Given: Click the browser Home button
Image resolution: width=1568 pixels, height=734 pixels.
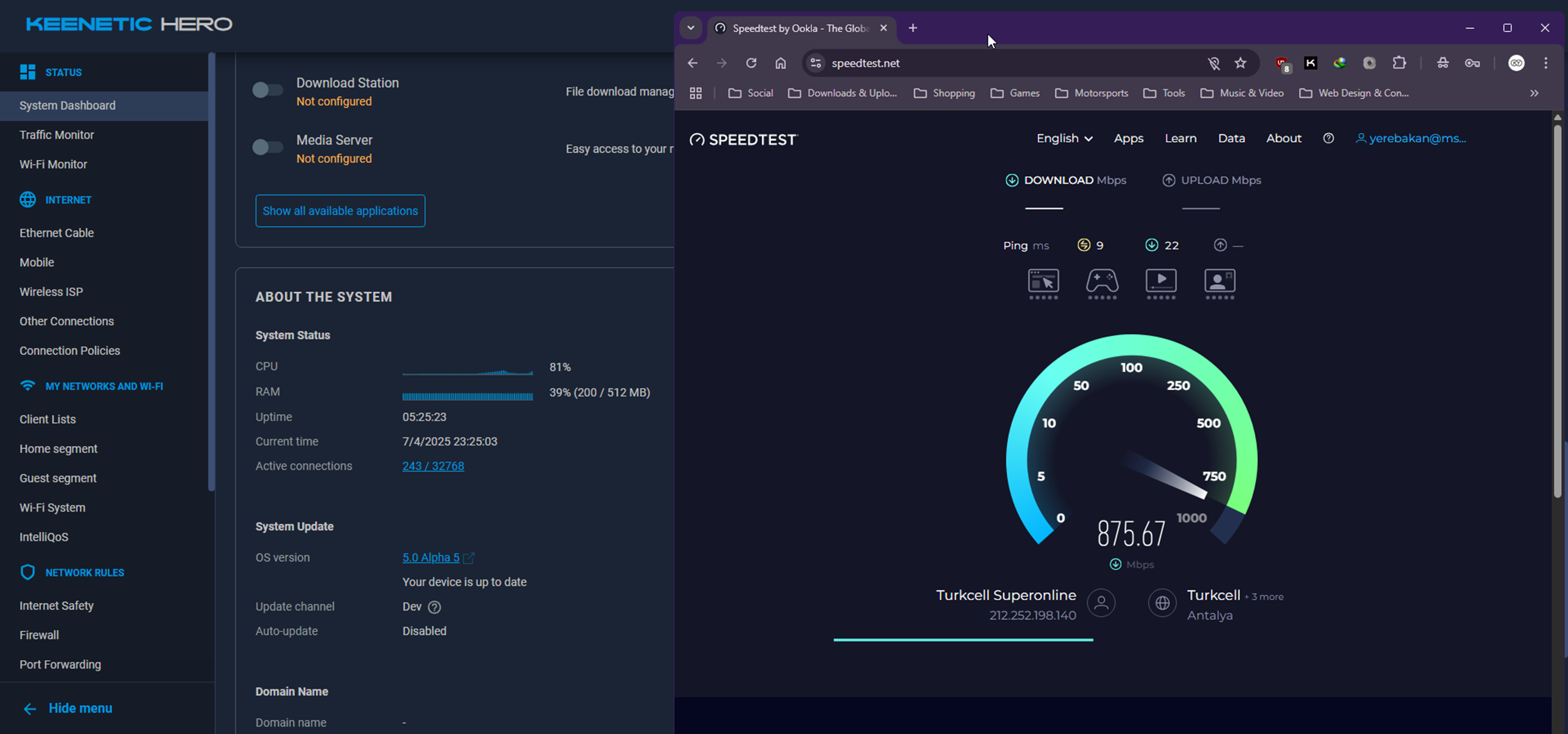Looking at the screenshot, I should pyautogui.click(x=781, y=63).
